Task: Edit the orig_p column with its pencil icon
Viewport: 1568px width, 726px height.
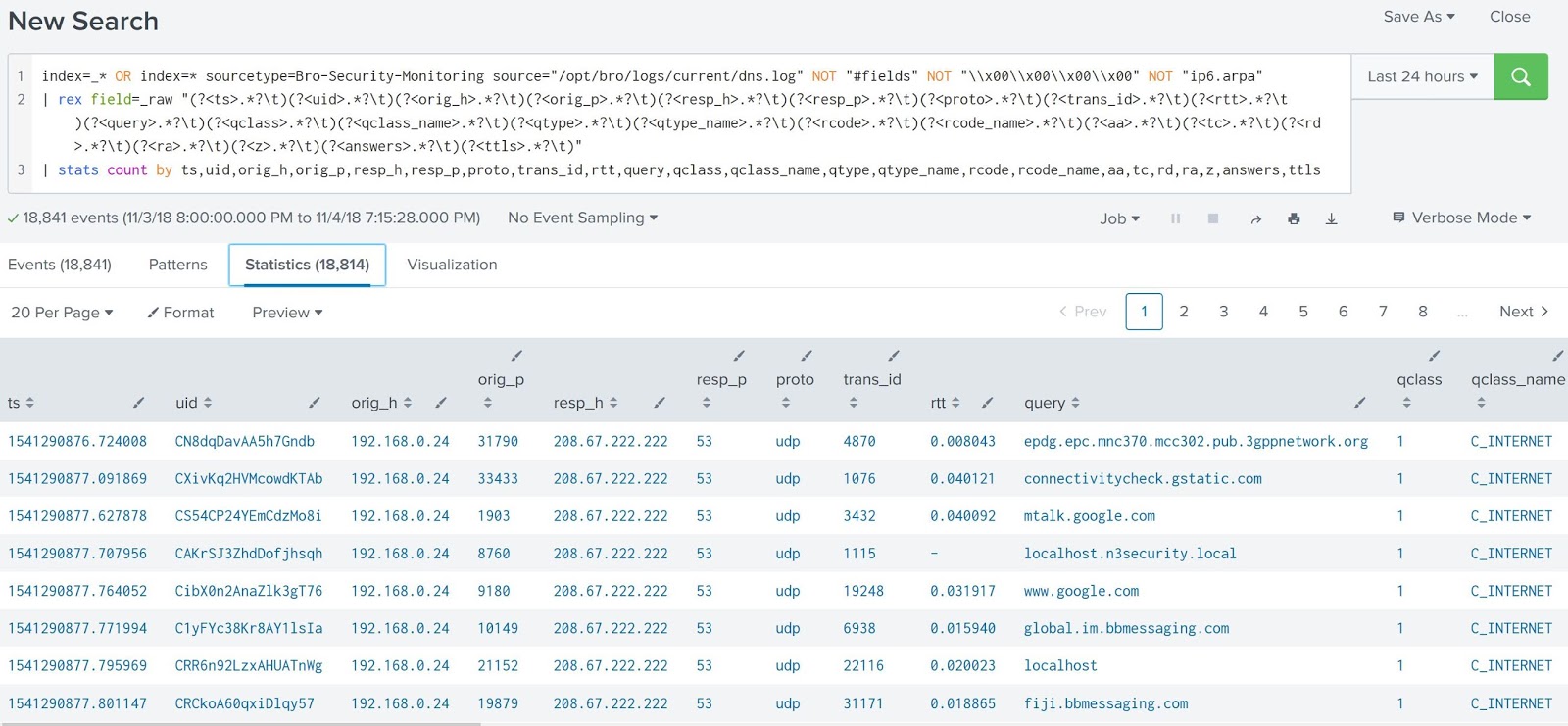Action: coord(516,356)
